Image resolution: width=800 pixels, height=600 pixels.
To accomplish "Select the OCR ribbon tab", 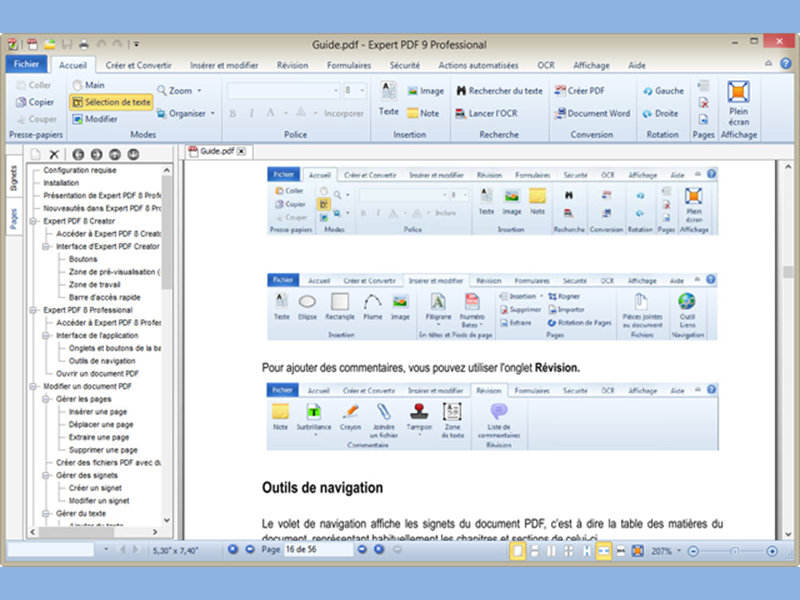I will [x=545, y=65].
